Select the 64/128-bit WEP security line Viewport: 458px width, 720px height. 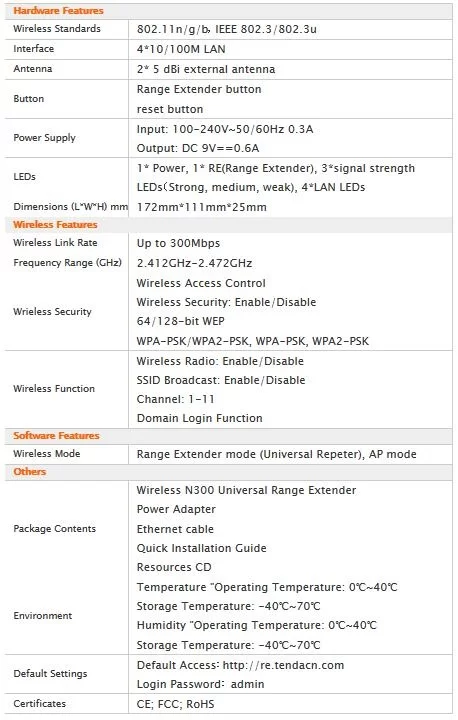pos(181,321)
